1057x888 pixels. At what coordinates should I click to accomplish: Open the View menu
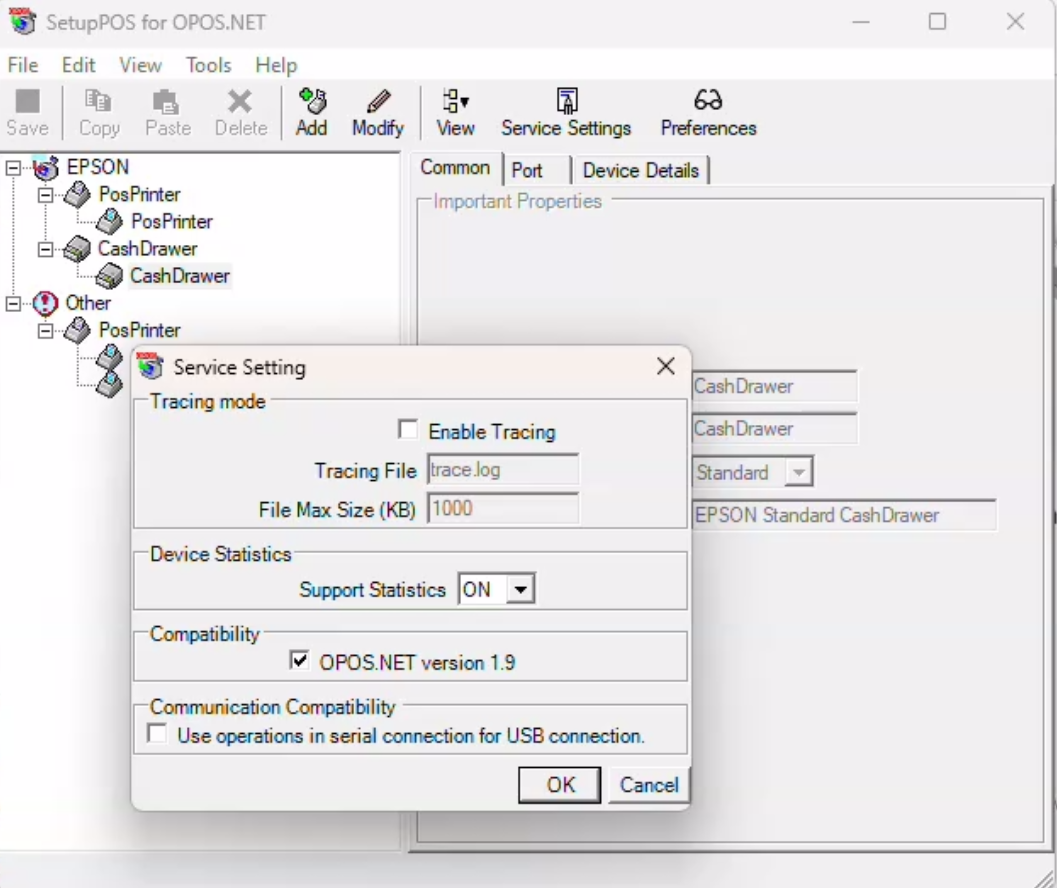point(140,65)
